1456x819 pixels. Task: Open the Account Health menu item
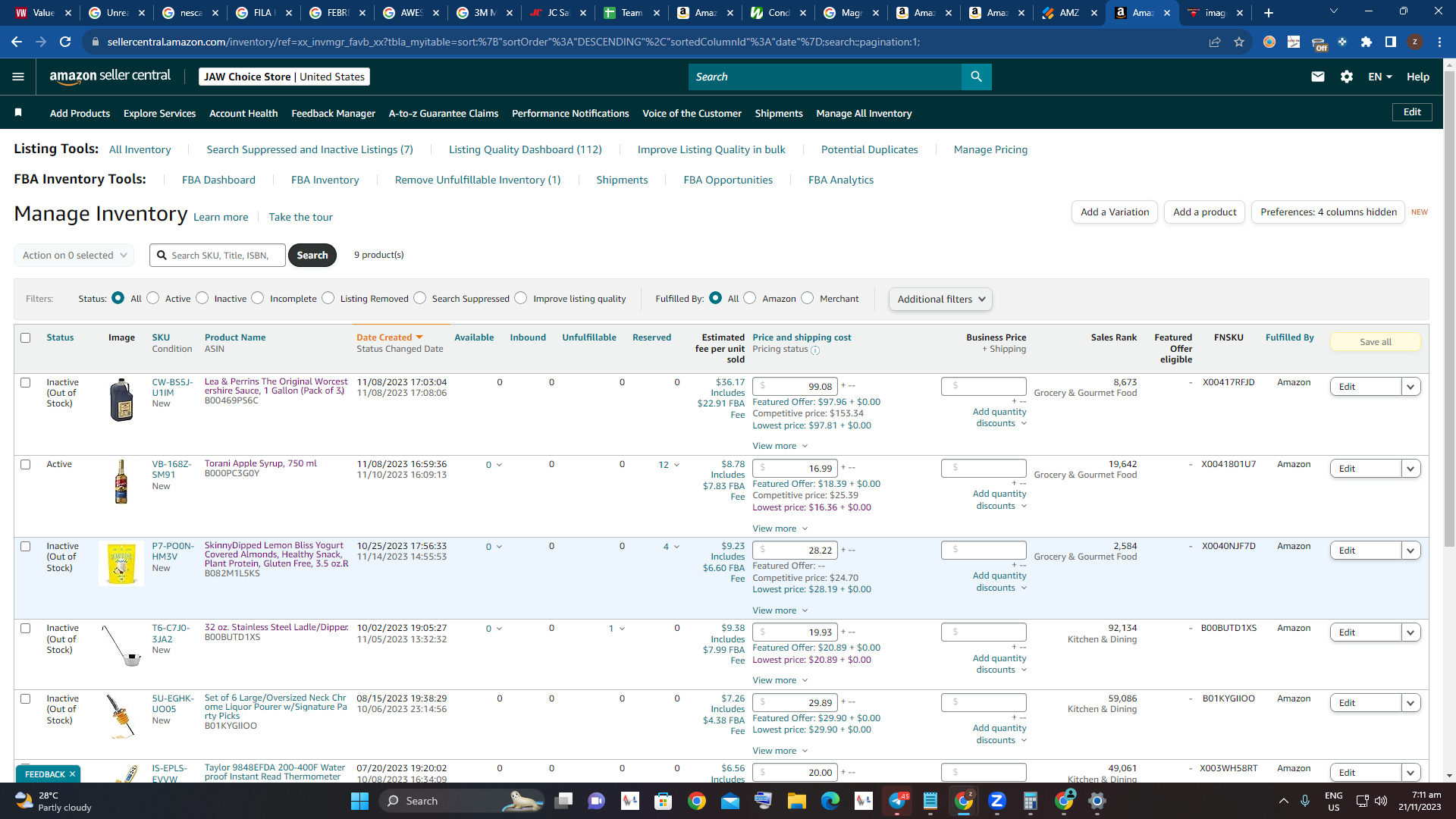click(243, 113)
